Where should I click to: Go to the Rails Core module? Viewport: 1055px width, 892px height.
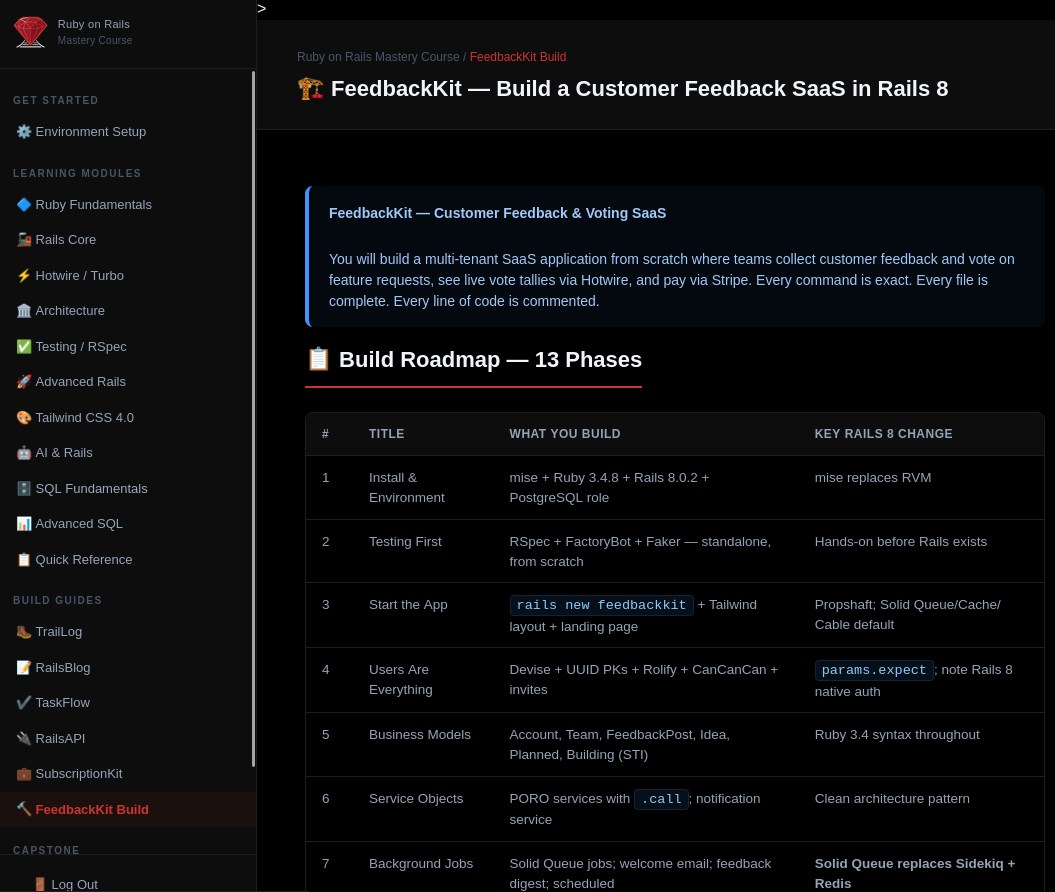pyautogui.click(x=128, y=240)
